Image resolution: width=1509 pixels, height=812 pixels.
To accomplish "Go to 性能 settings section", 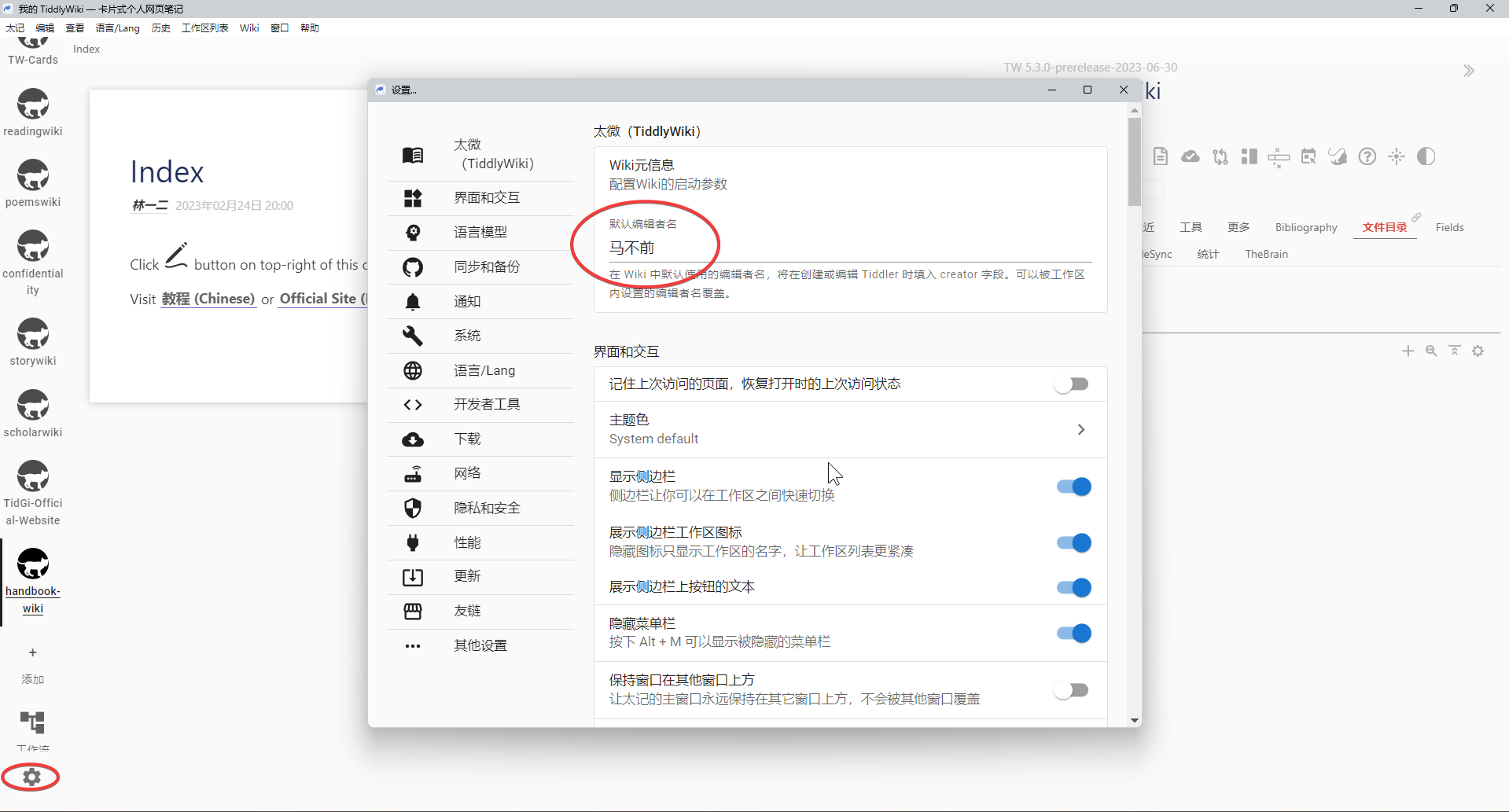I will click(x=480, y=542).
